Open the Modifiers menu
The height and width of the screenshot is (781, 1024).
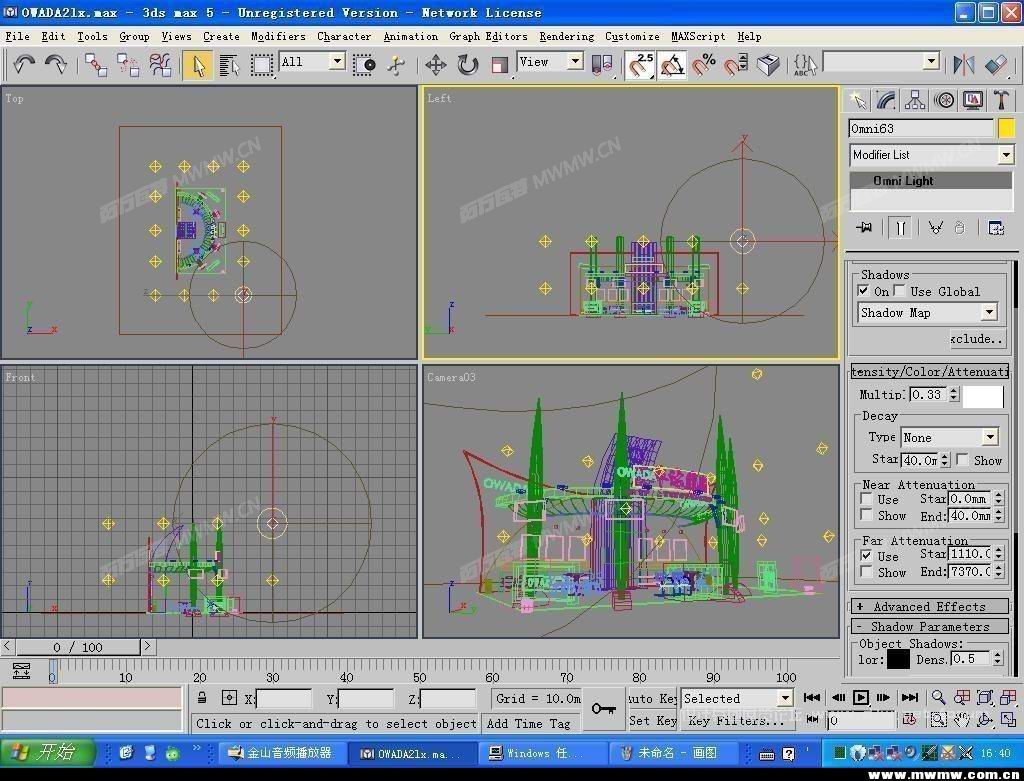(x=278, y=37)
